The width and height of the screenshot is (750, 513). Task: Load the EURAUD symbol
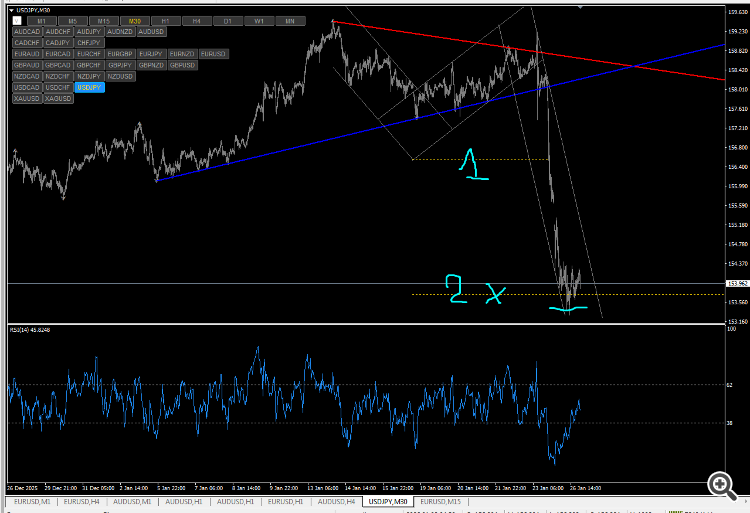(x=27, y=54)
